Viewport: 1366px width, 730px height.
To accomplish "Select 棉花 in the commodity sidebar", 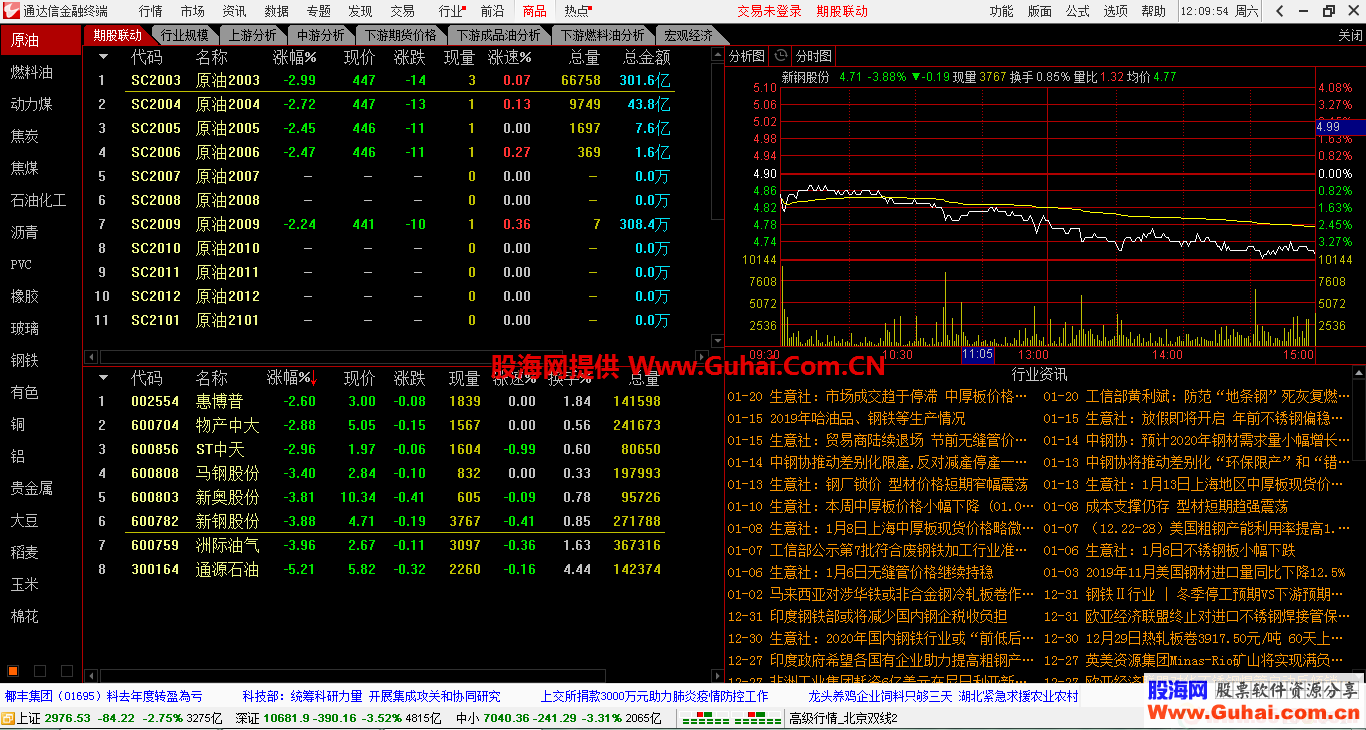I will coord(25,616).
